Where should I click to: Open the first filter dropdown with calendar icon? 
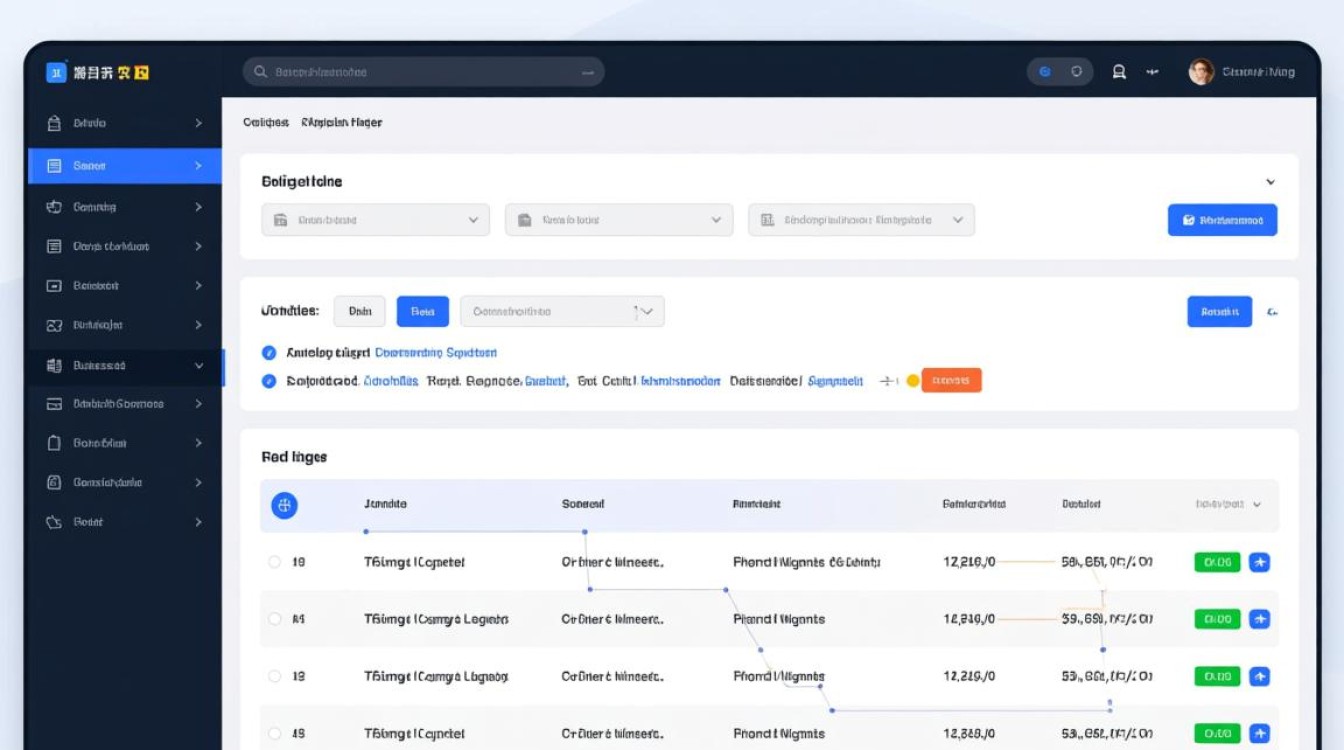click(x=375, y=220)
